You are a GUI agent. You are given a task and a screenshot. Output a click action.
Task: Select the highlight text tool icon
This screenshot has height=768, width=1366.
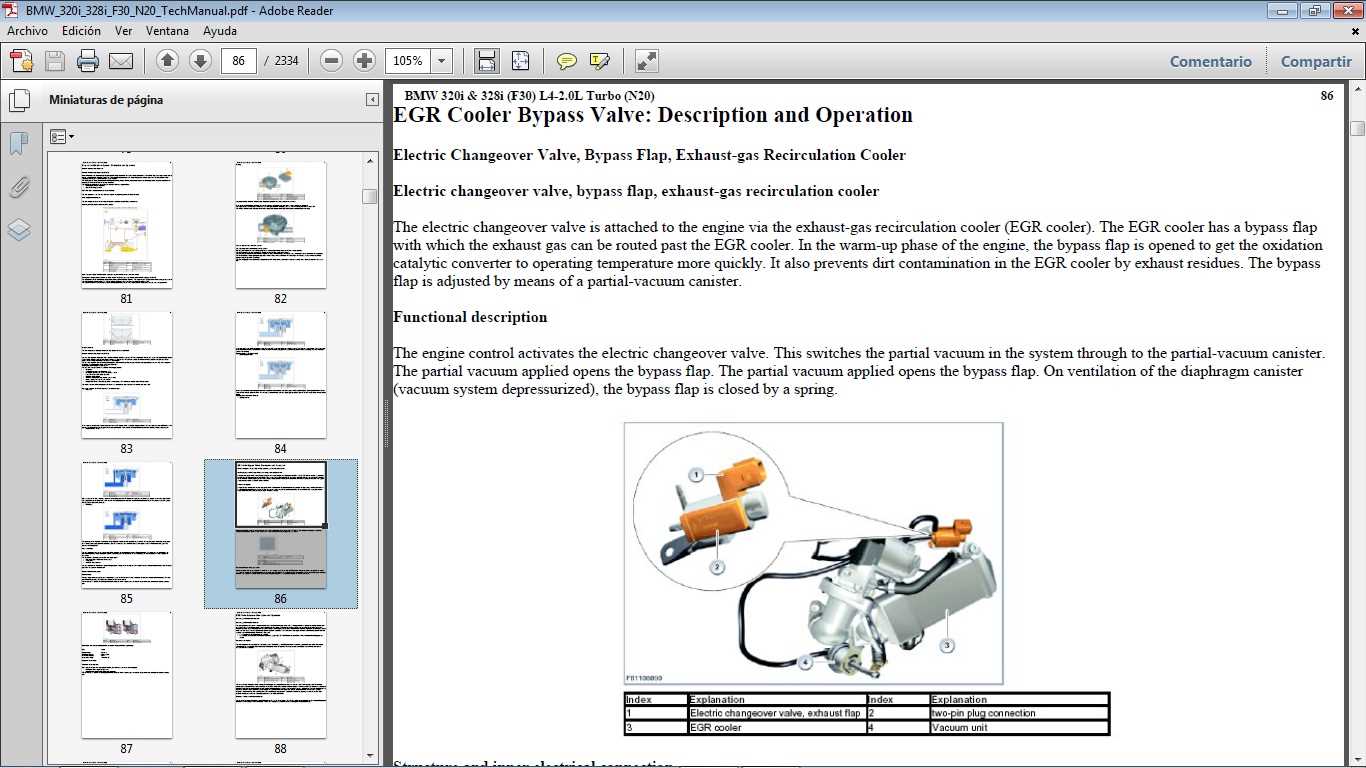click(600, 61)
